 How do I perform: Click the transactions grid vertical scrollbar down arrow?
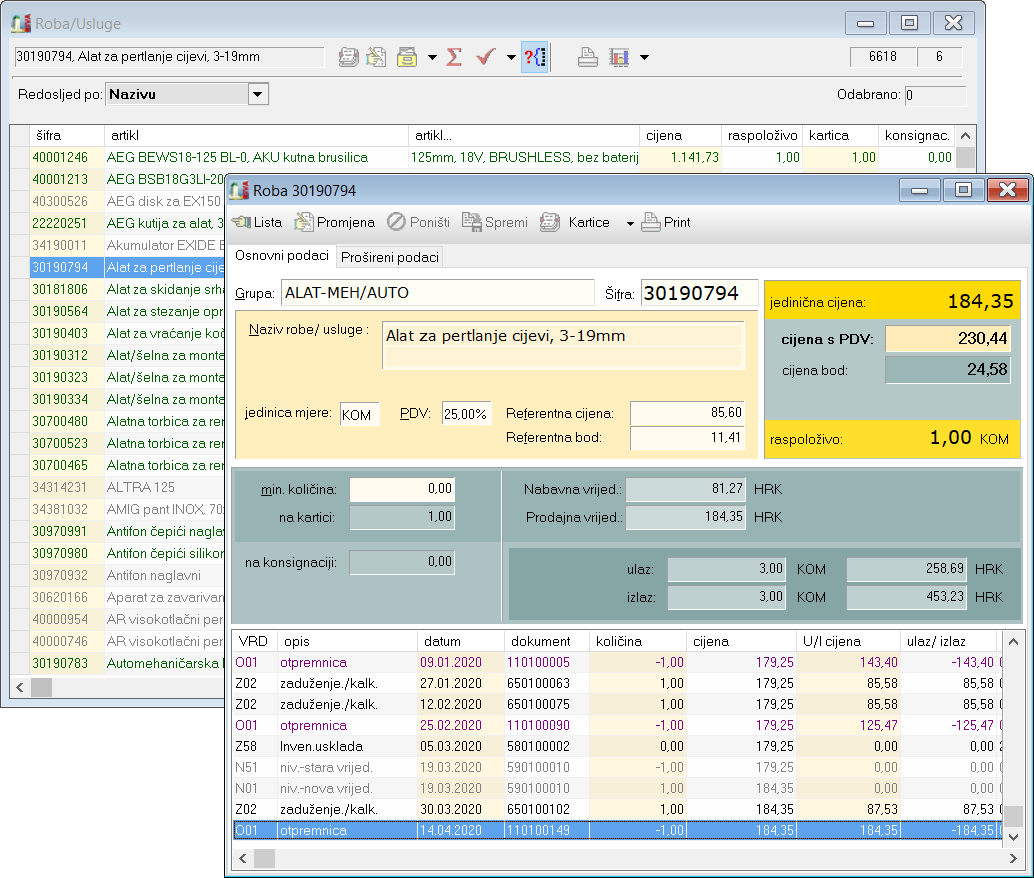[x=1015, y=837]
